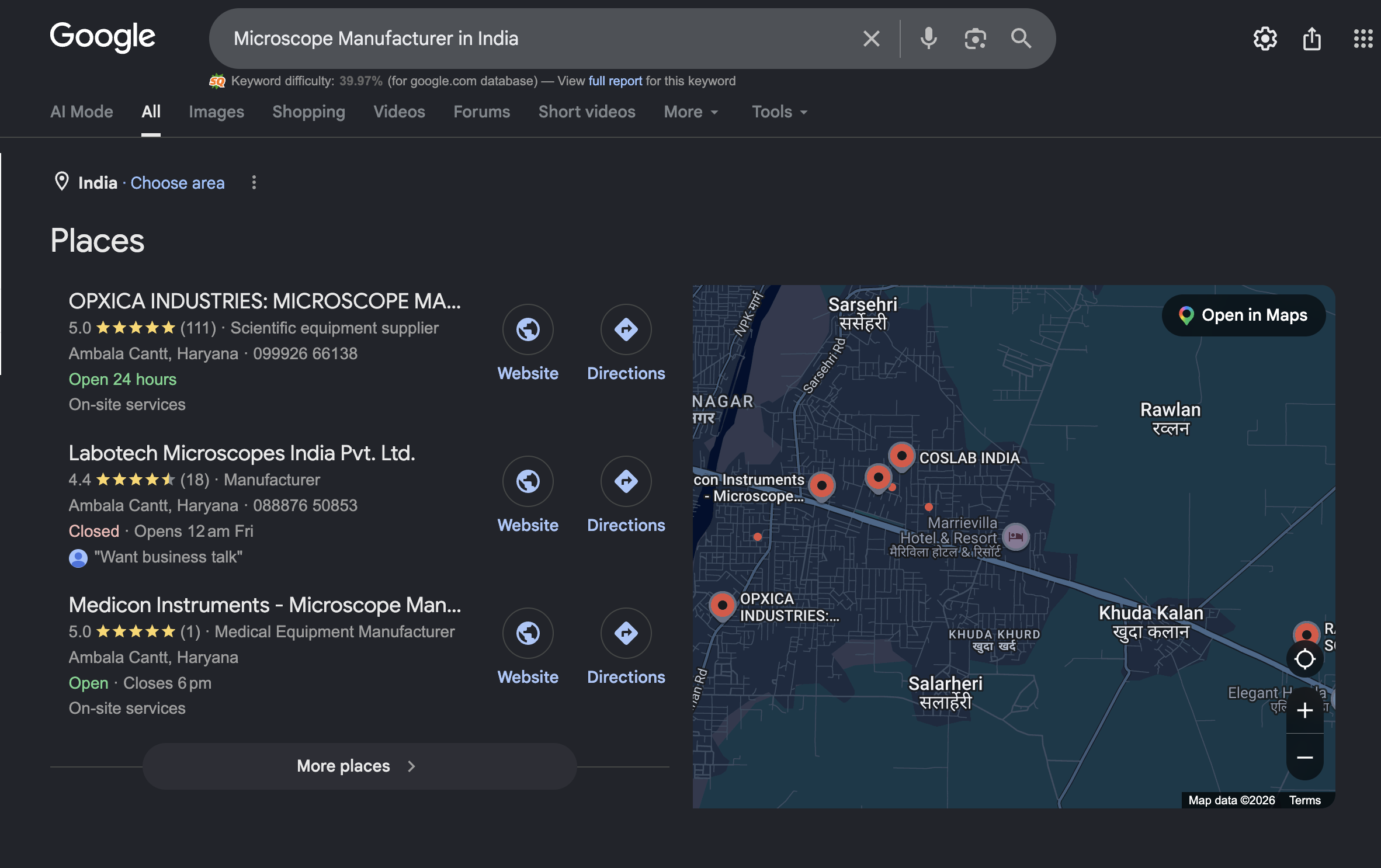Click the Website label under OPXICA listing
The image size is (1381, 868).
528,373
